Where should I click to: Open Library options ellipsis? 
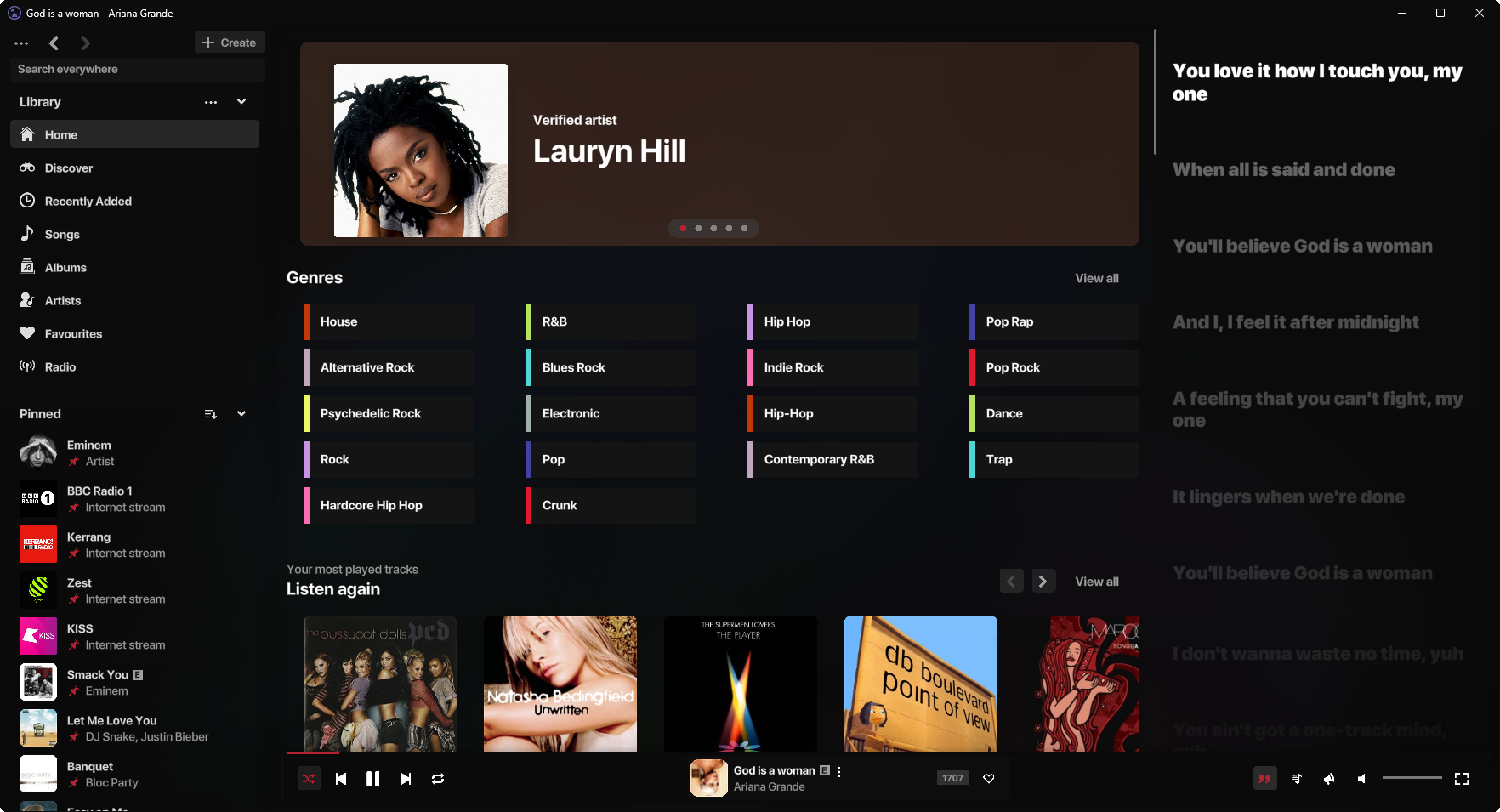(211, 102)
